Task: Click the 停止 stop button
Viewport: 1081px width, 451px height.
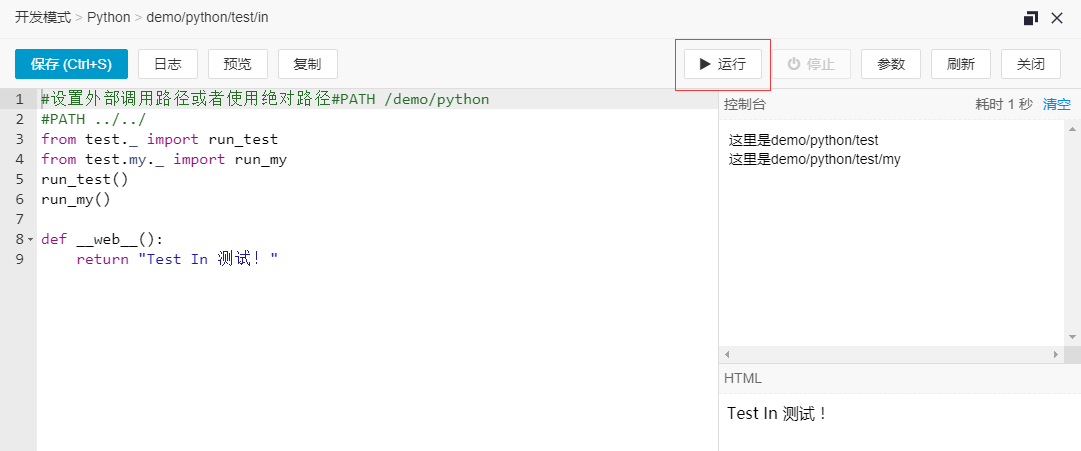Action: click(x=811, y=64)
